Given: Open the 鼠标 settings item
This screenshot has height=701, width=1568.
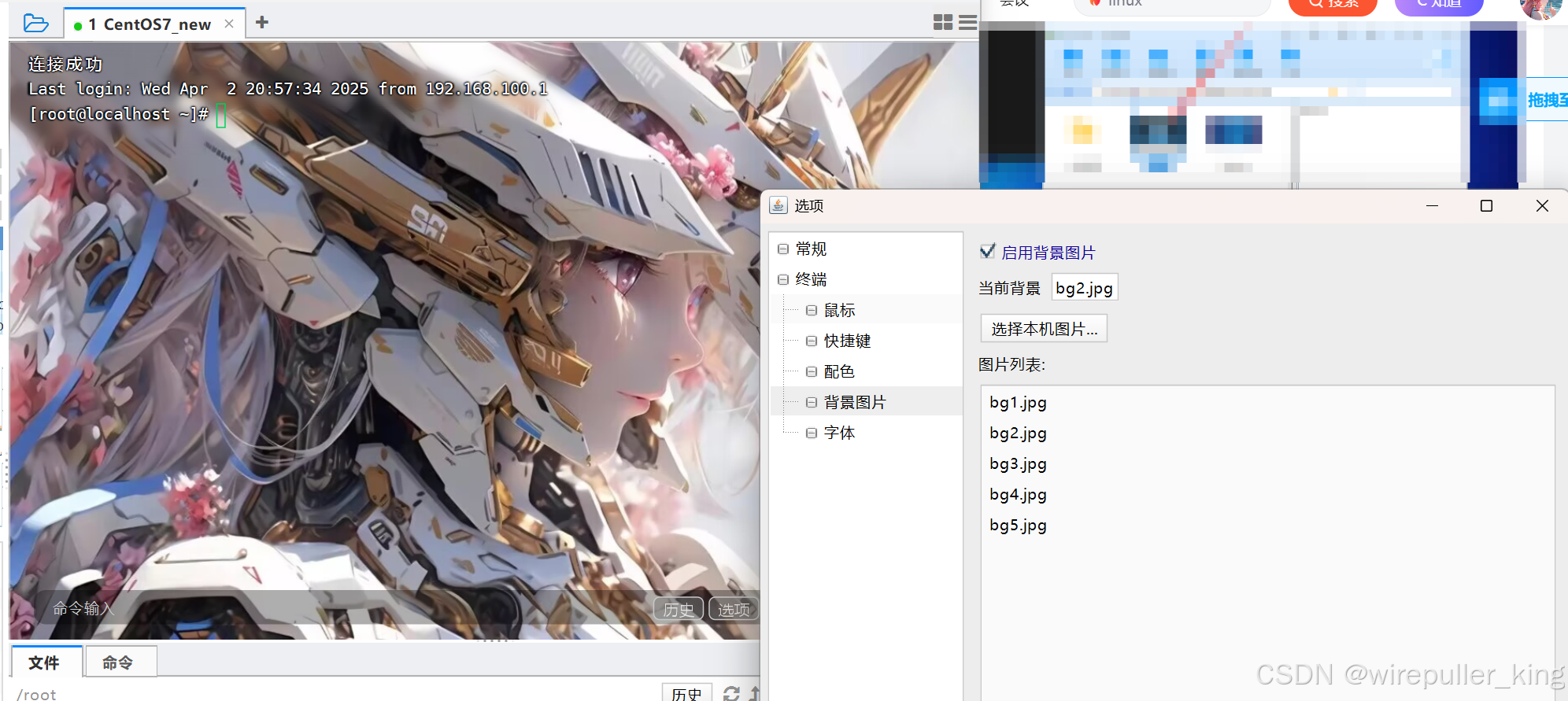Looking at the screenshot, I should 839,310.
